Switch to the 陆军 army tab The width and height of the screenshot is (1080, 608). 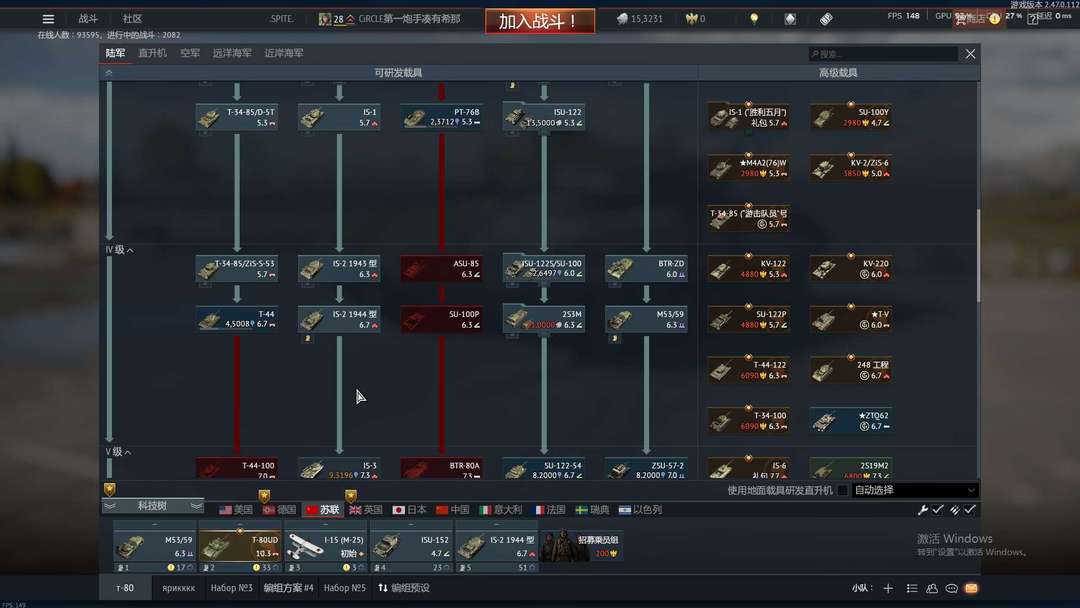[115, 53]
